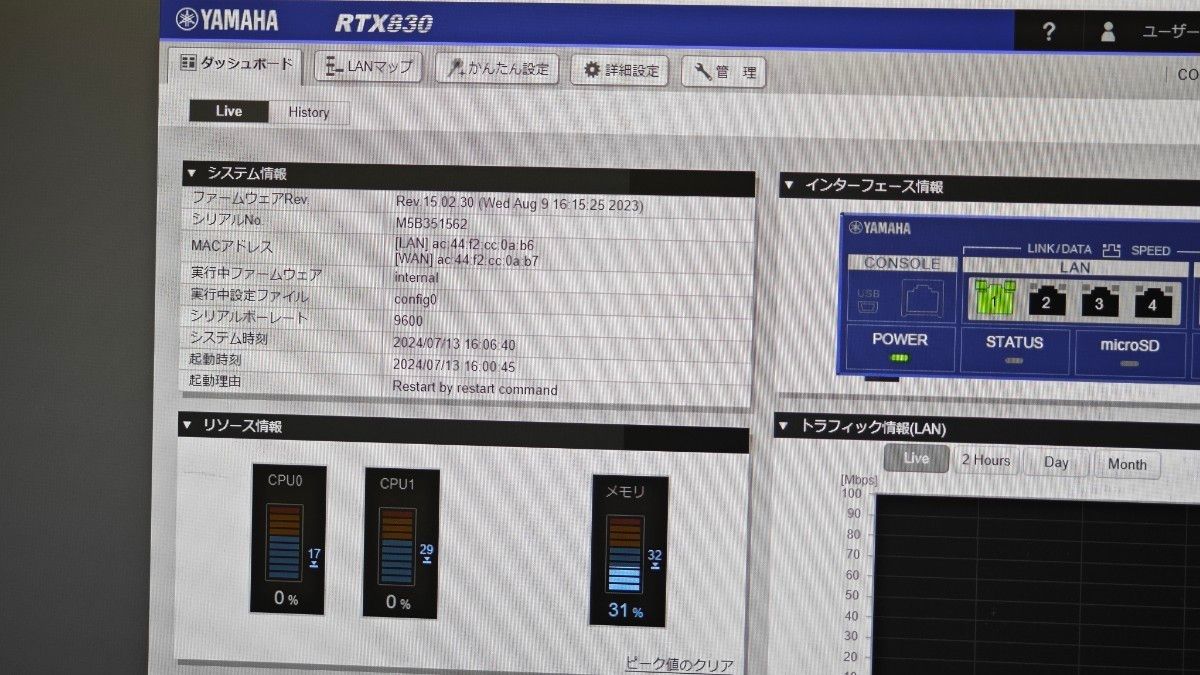Screen dimensions: 1200x675
Task: Switch to History dashboard view
Action: coord(309,112)
